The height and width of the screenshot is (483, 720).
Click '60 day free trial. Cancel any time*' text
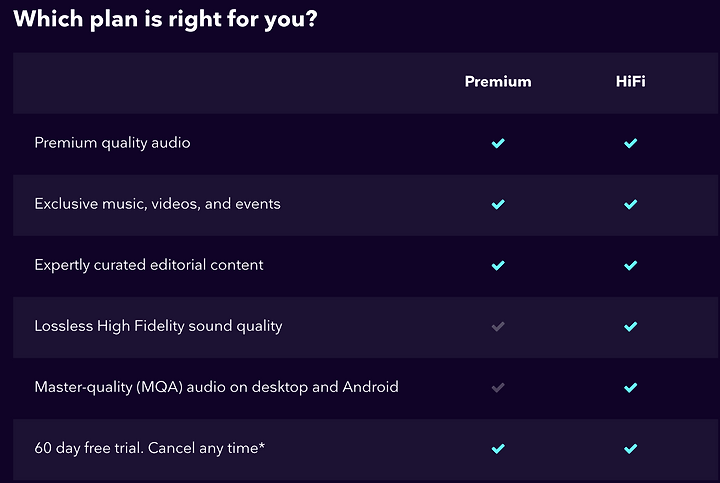pyautogui.click(x=150, y=448)
